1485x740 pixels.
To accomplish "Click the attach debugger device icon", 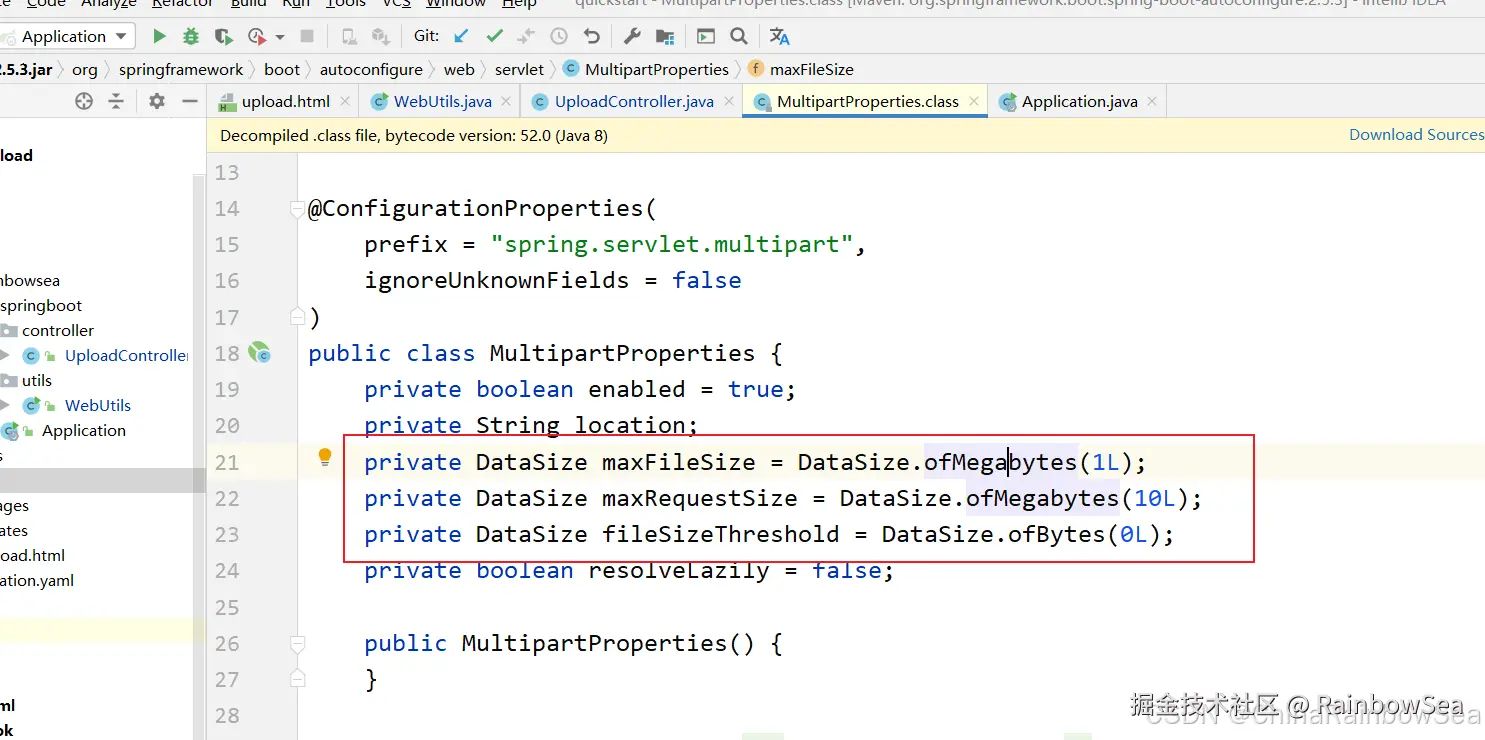I will coord(348,37).
